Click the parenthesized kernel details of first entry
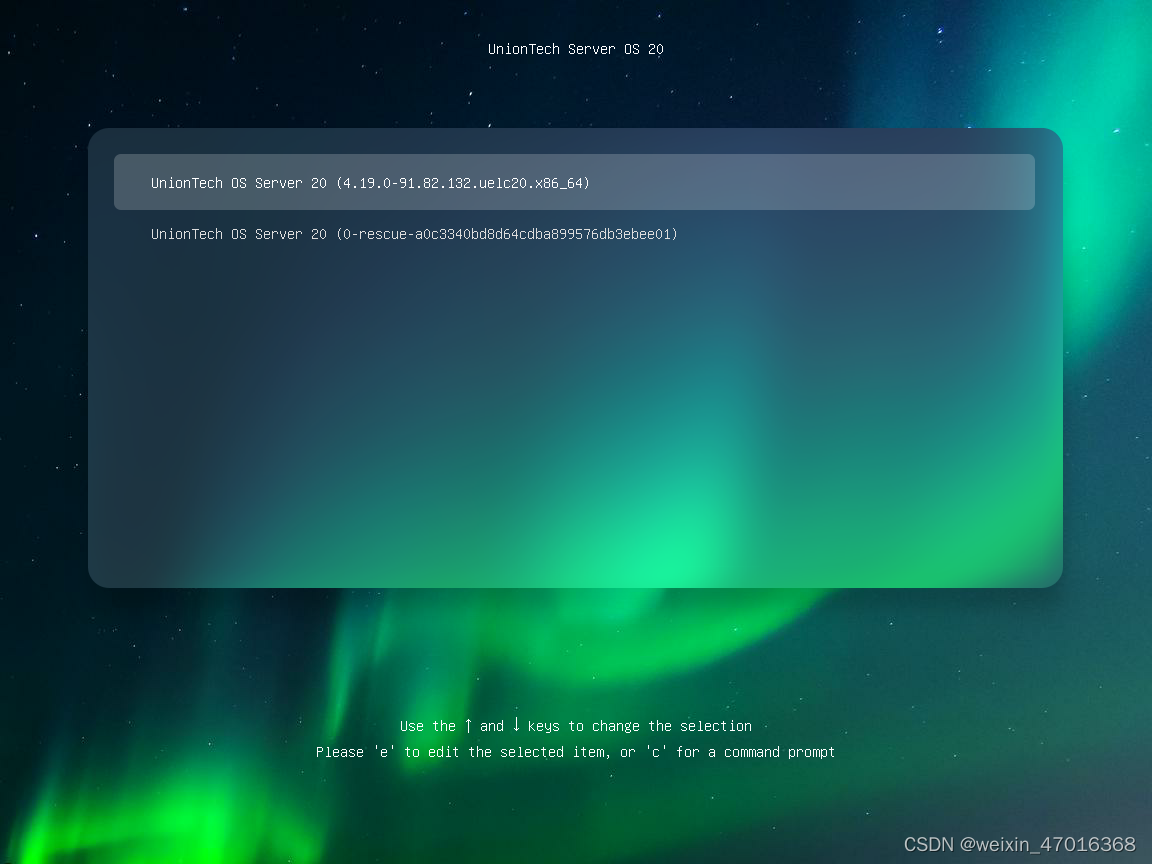This screenshot has height=864, width=1152. tap(464, 183)
